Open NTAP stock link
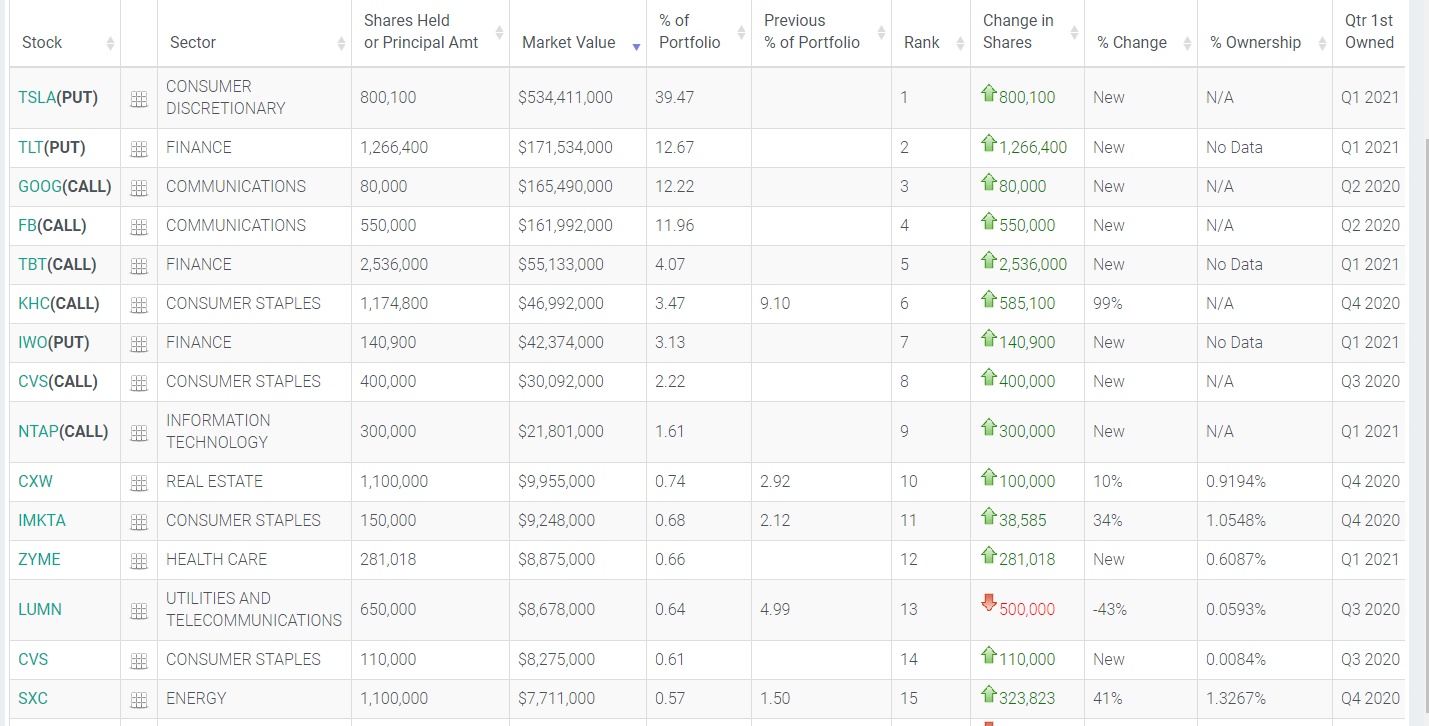The image size is (1429, 726). click(x=38, y=432)
